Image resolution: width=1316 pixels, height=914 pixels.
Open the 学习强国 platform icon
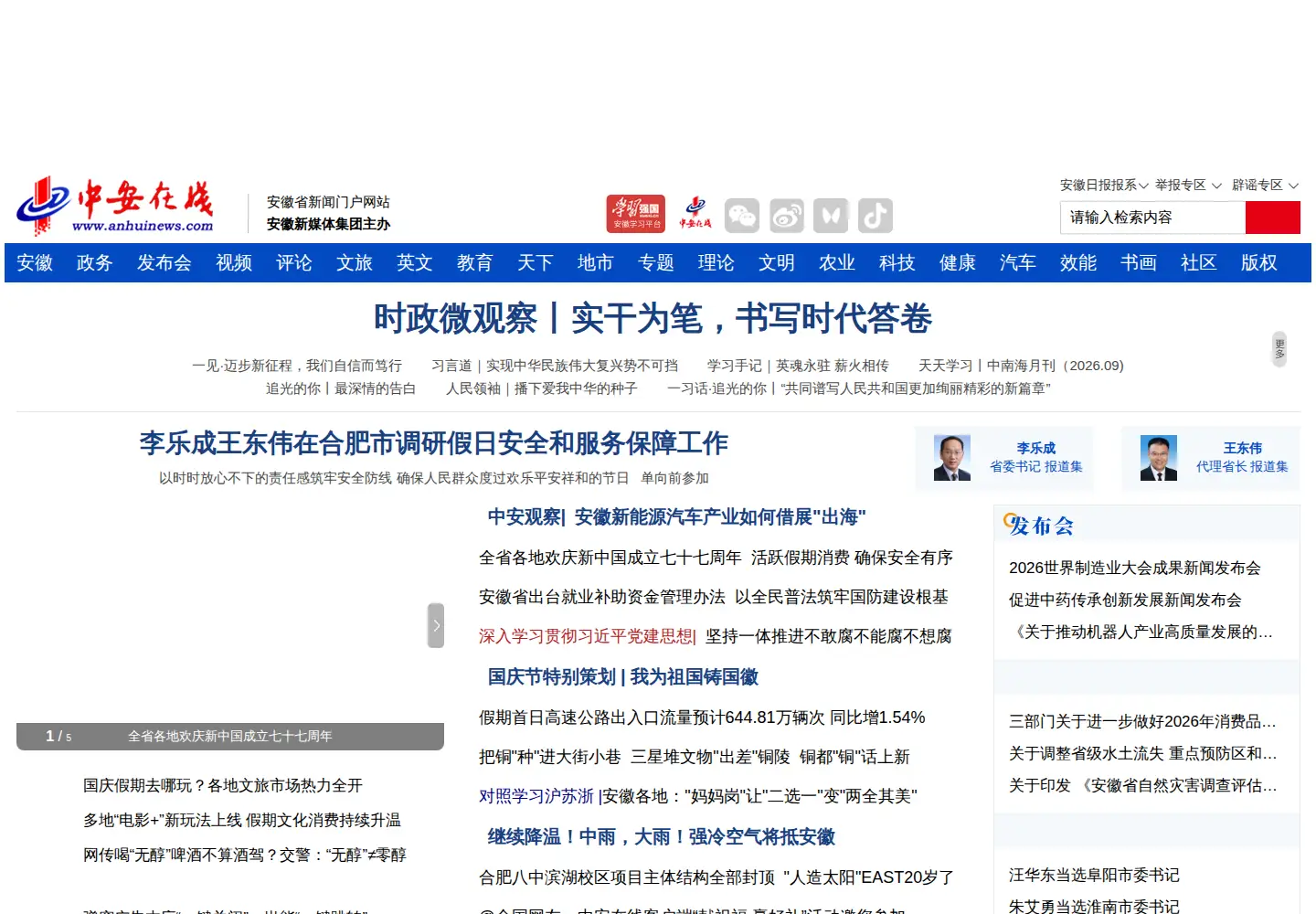click(x=635, y=214)
